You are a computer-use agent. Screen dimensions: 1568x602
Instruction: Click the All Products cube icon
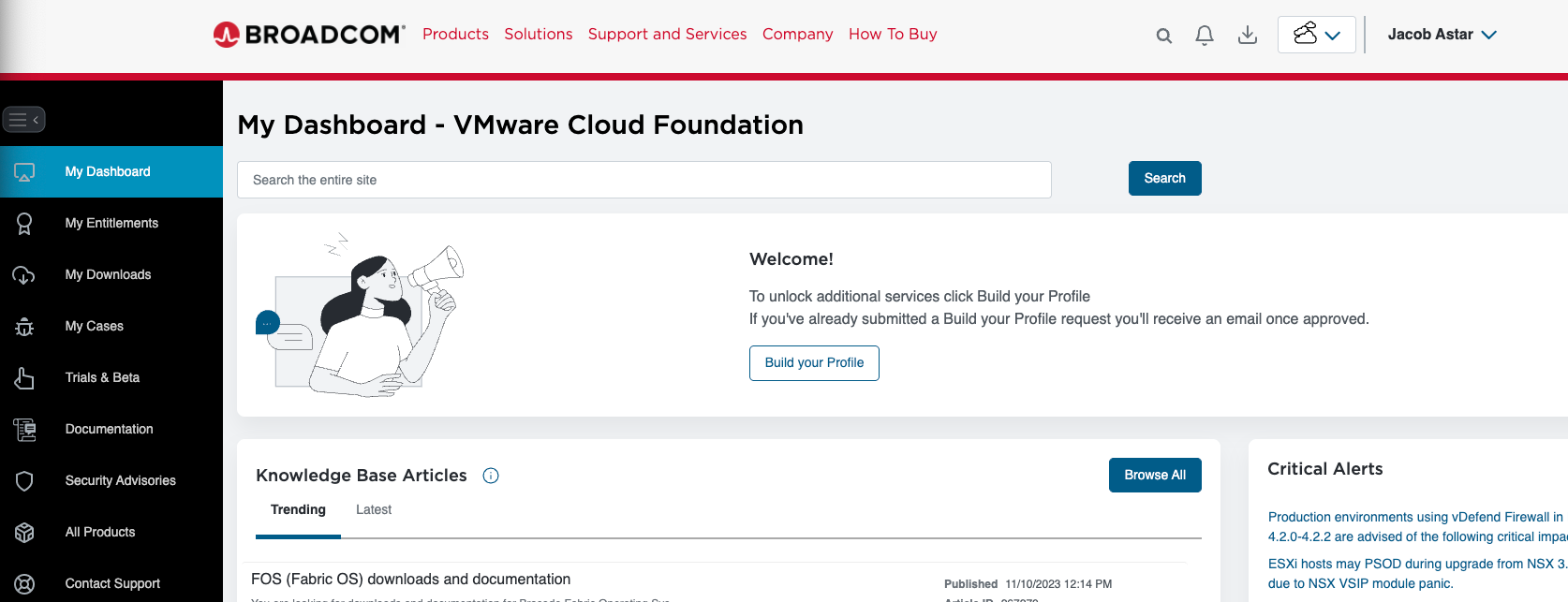(24, 533)
